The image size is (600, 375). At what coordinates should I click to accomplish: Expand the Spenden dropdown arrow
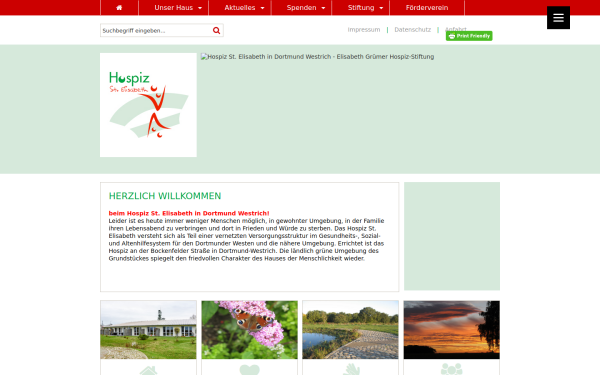click(323, 8)
